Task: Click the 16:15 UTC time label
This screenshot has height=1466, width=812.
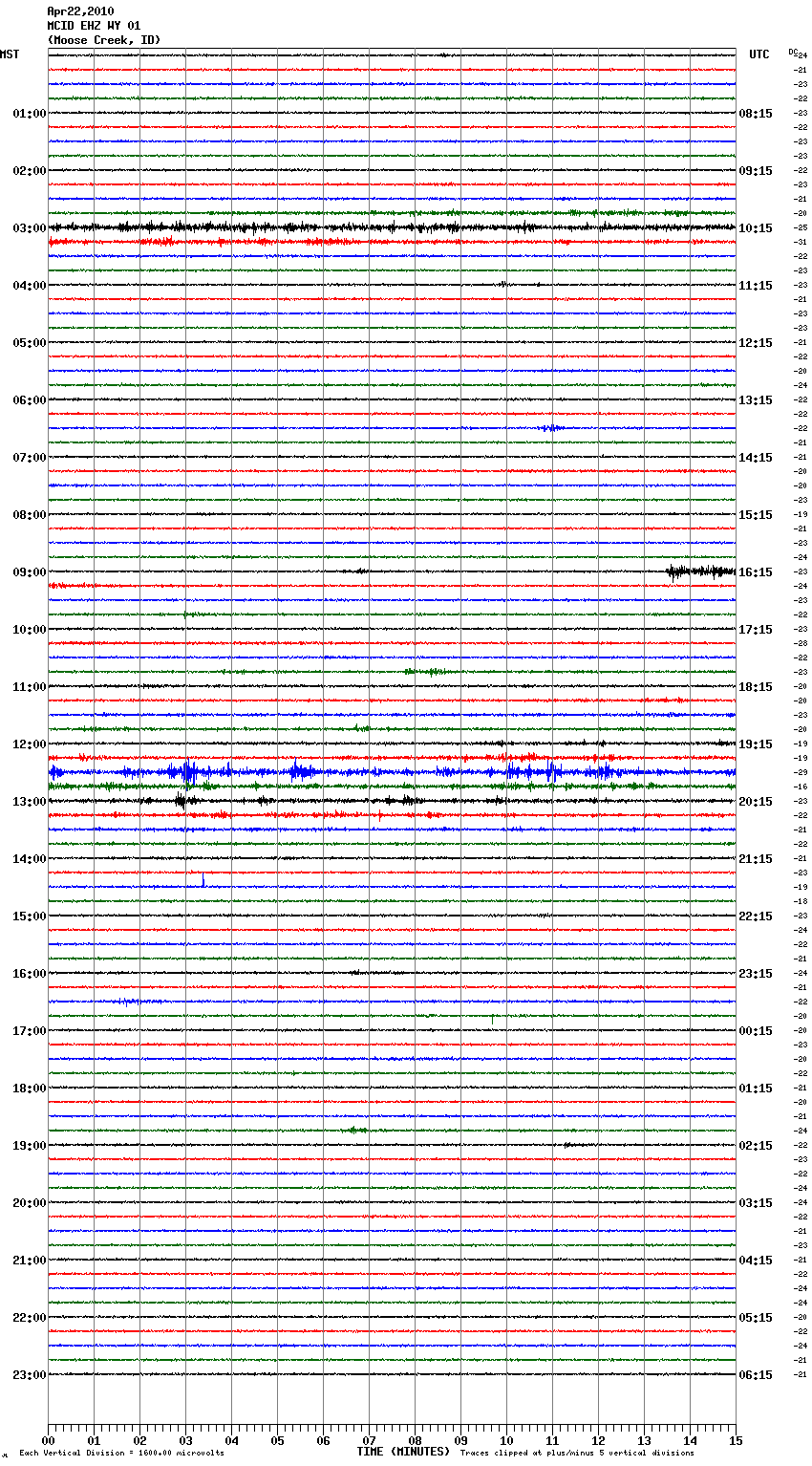Action: (x=756, y=572)
